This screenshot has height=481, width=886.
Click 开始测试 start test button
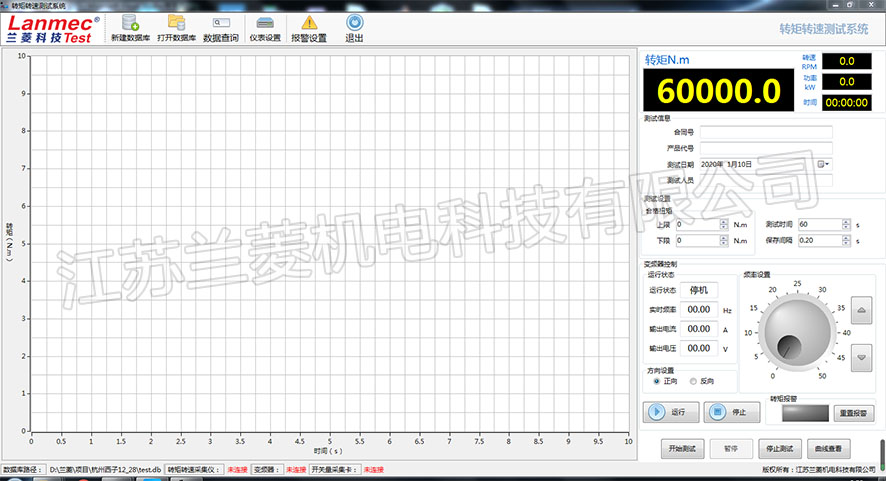(684, 449)
